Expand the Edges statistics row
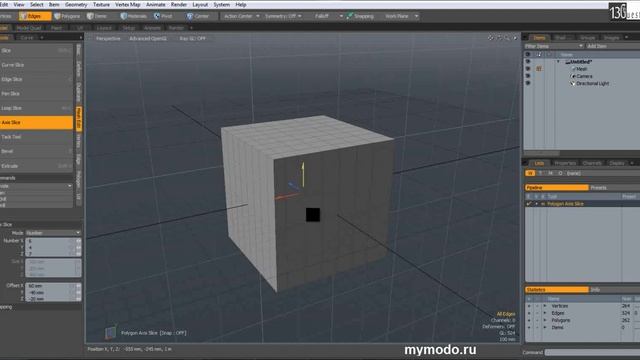This screenshot has height=360, width=640. click(545, 313)
